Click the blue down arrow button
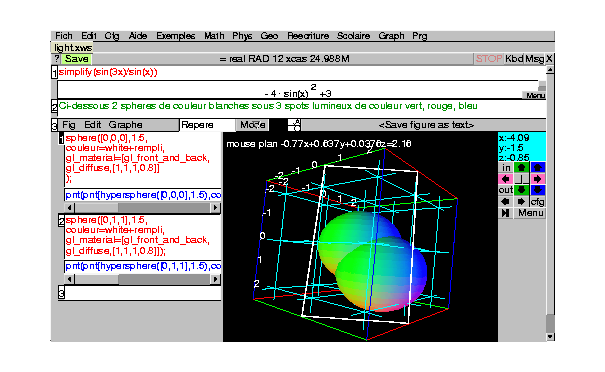 (x=537, y=190)
